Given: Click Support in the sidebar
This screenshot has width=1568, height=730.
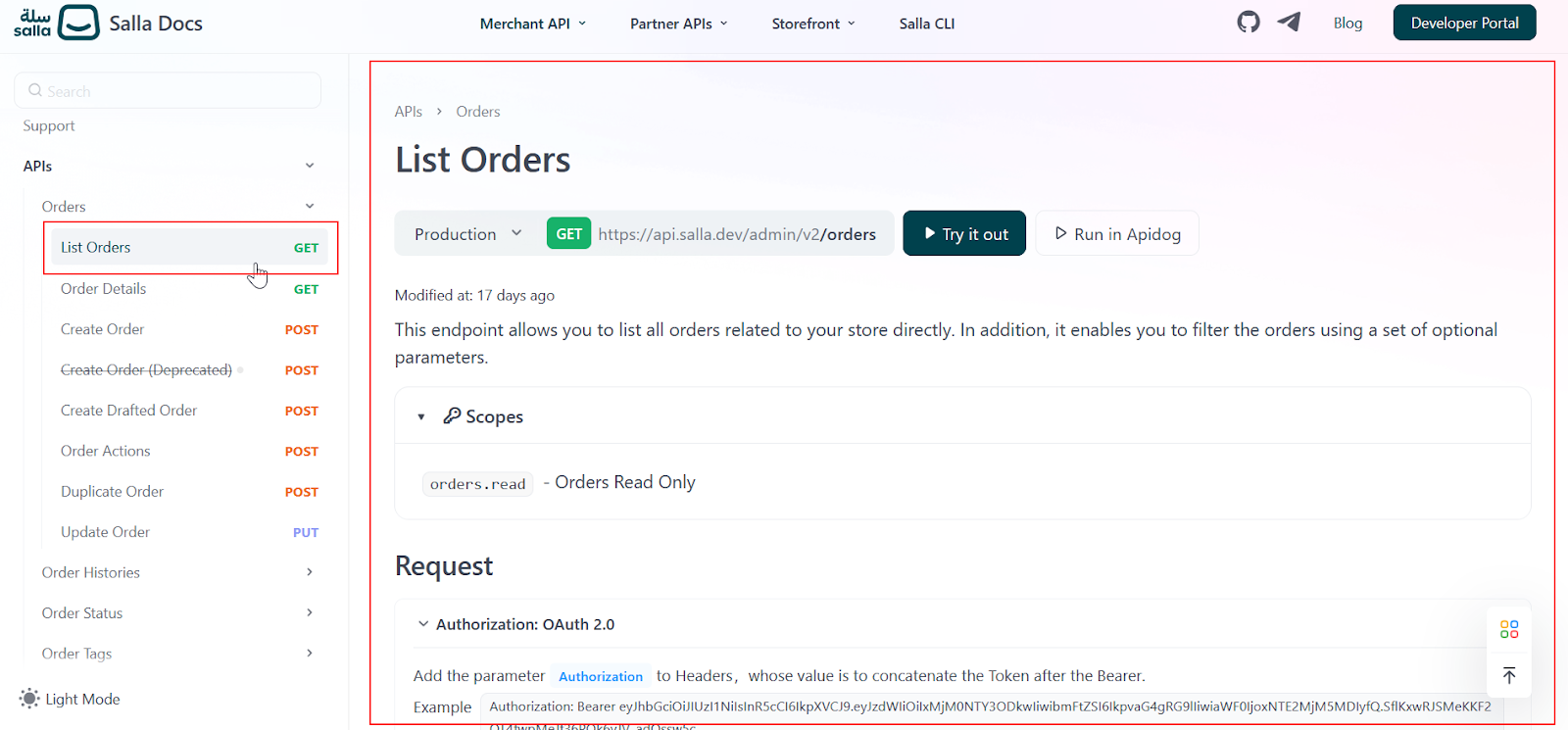Looking at the screenshot, I should 49,125.
